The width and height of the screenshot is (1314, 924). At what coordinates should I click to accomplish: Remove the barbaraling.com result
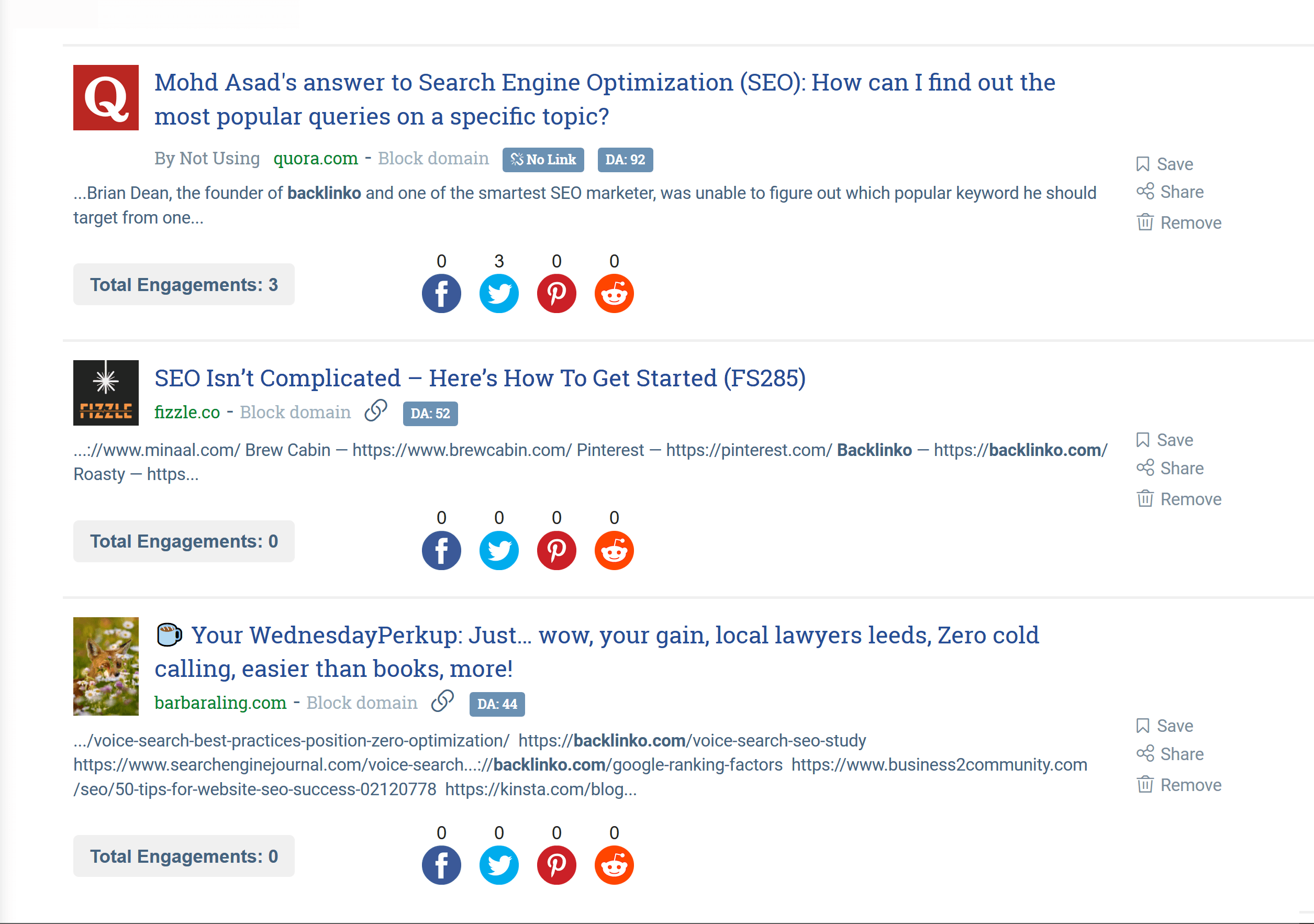pyautogui.click(x=1179, y=785)
